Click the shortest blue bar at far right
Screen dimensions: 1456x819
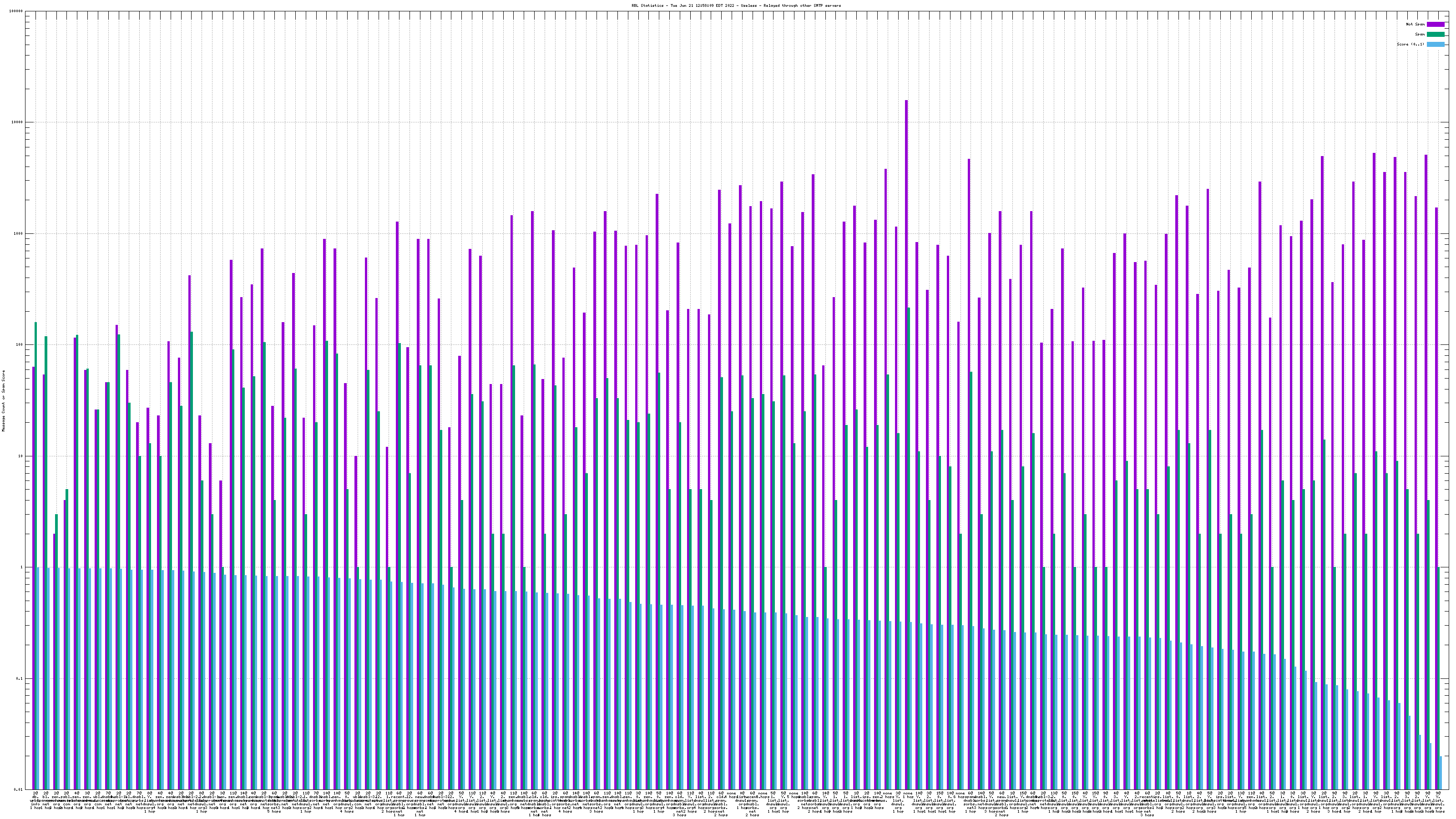point(1441,773)
